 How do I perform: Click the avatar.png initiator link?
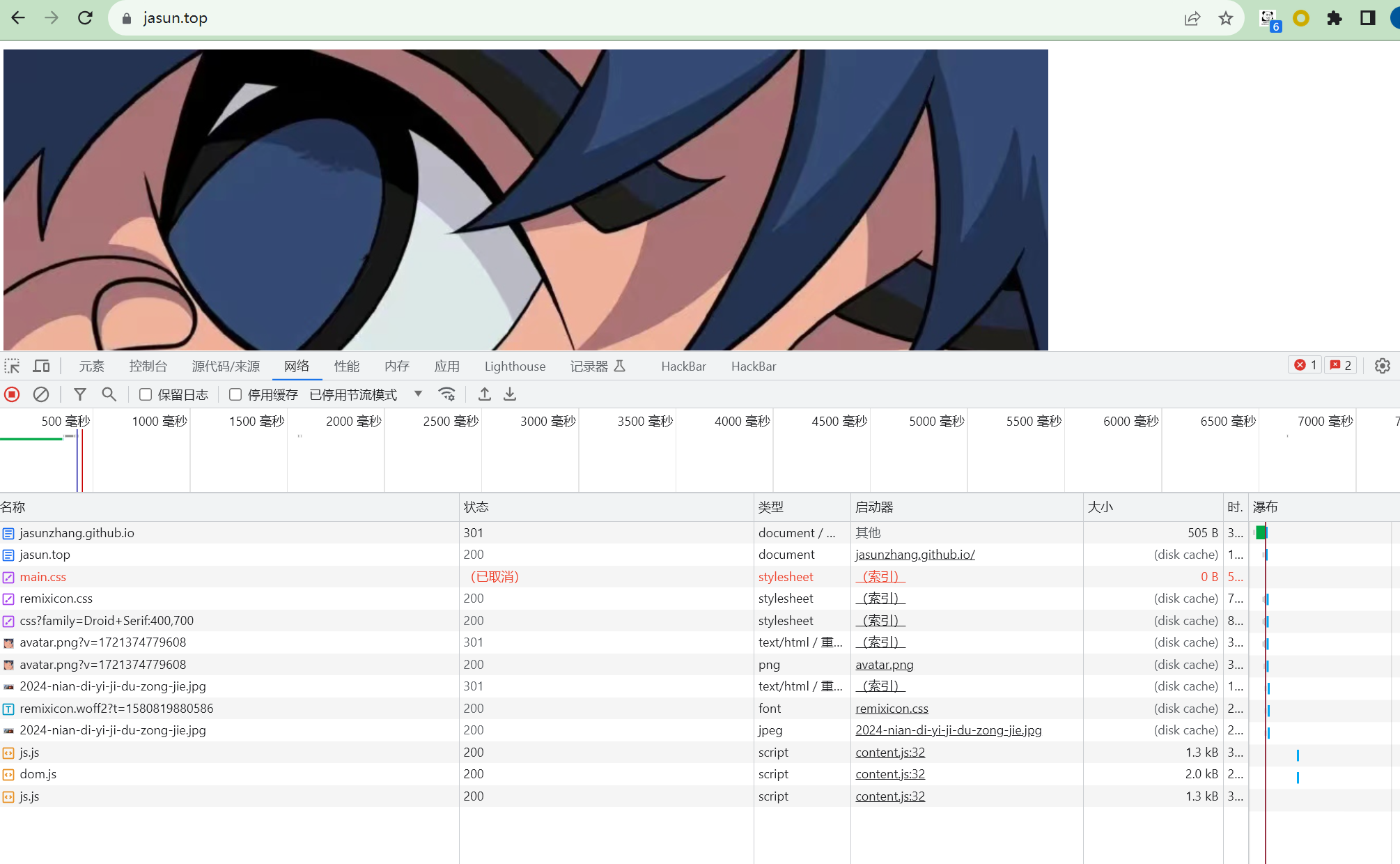(885, 665)
